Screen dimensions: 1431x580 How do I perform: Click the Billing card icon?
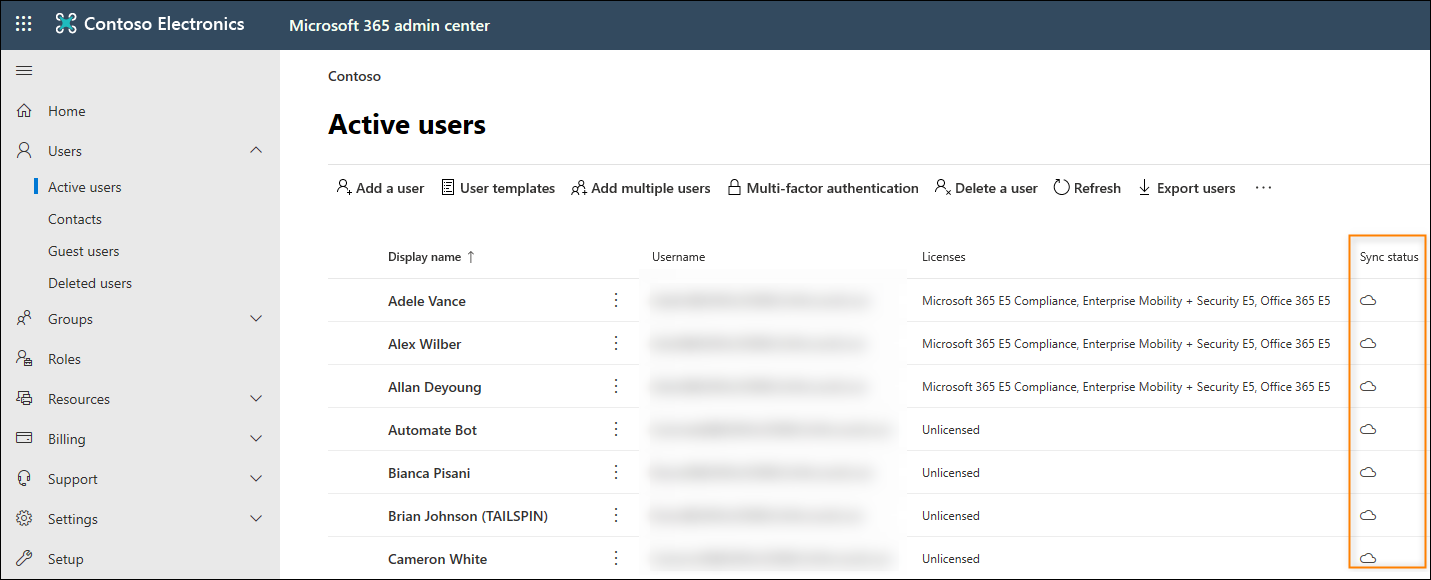coord(25,439)
